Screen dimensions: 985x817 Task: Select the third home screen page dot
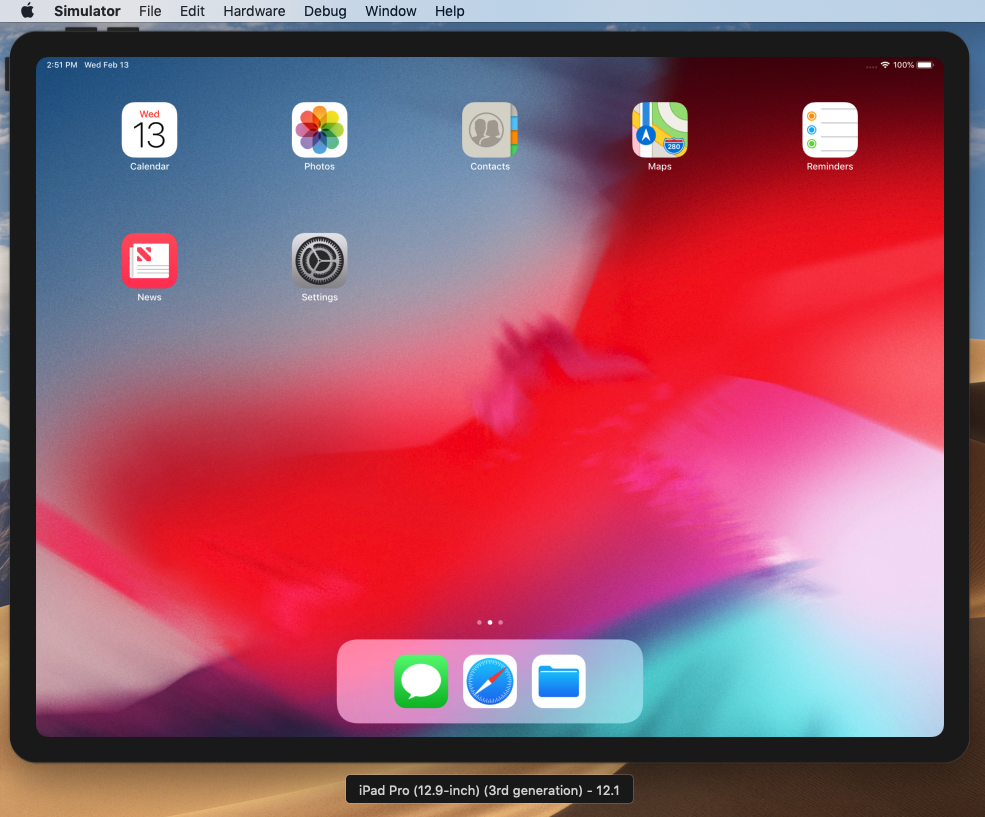(x=501, y=622)
